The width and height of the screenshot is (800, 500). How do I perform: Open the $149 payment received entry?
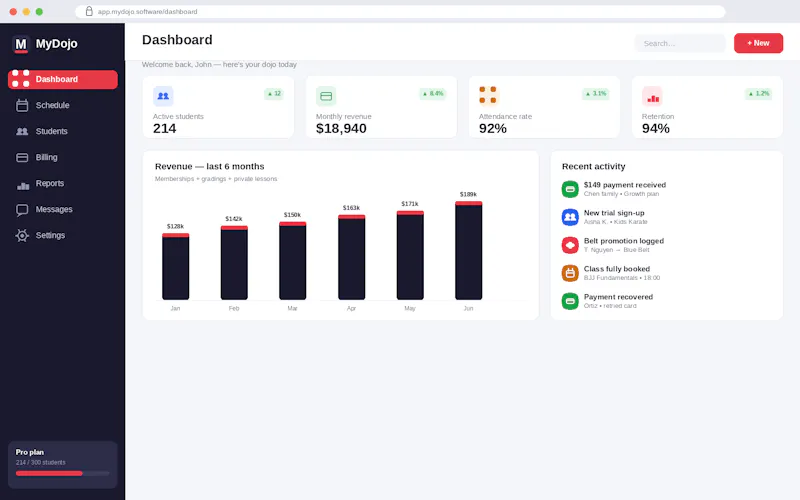coord(666,189)
